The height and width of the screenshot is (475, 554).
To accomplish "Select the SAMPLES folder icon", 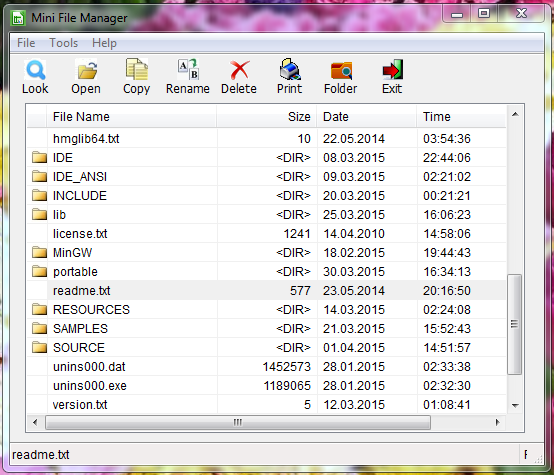I will 39,329.
